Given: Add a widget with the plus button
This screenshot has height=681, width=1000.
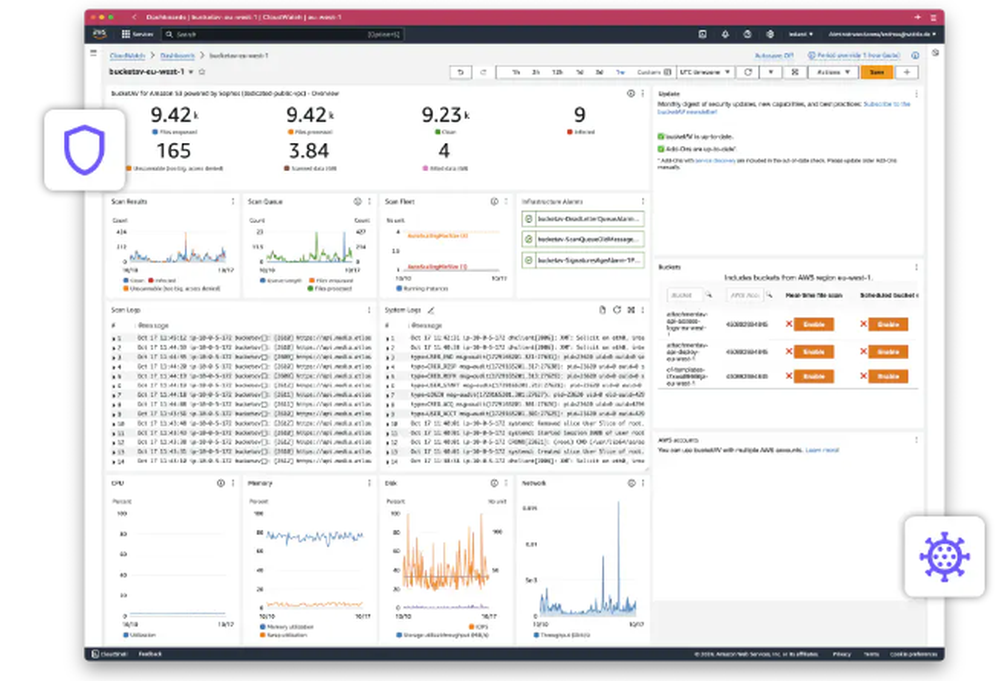Looking at the screenshot, I should pos(907,72).
